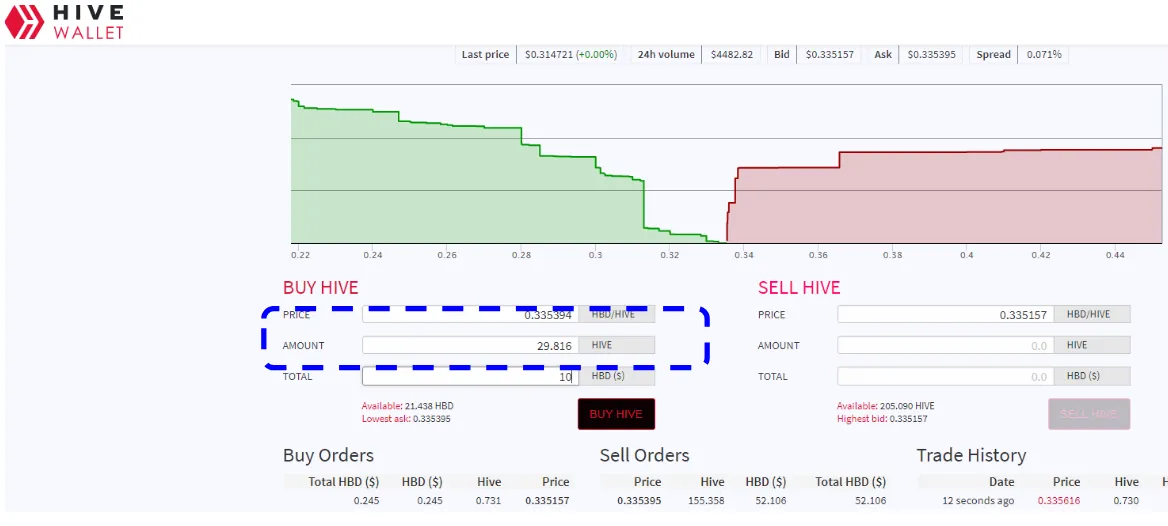The width and height of the screenshot is (1168, 526).
Task: Click the Sell Hive amount input field
Action: pos(946,345)
